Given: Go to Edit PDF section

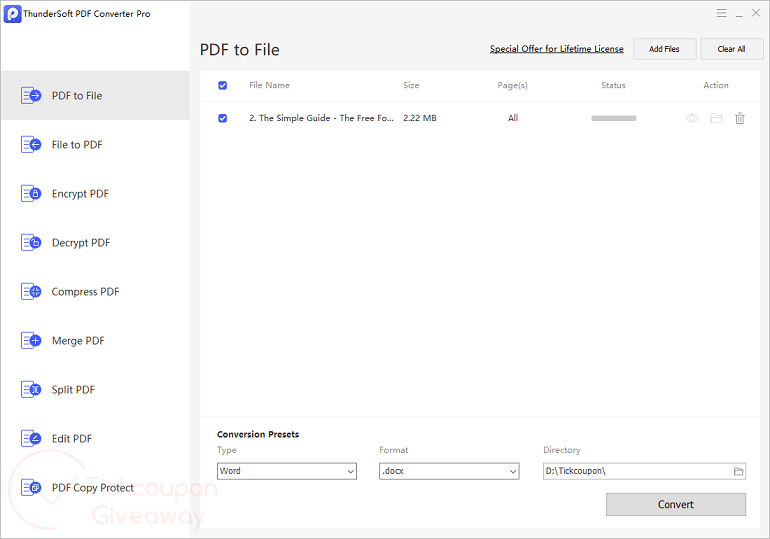Looking at the screenshot, I should tap(95, 438).
